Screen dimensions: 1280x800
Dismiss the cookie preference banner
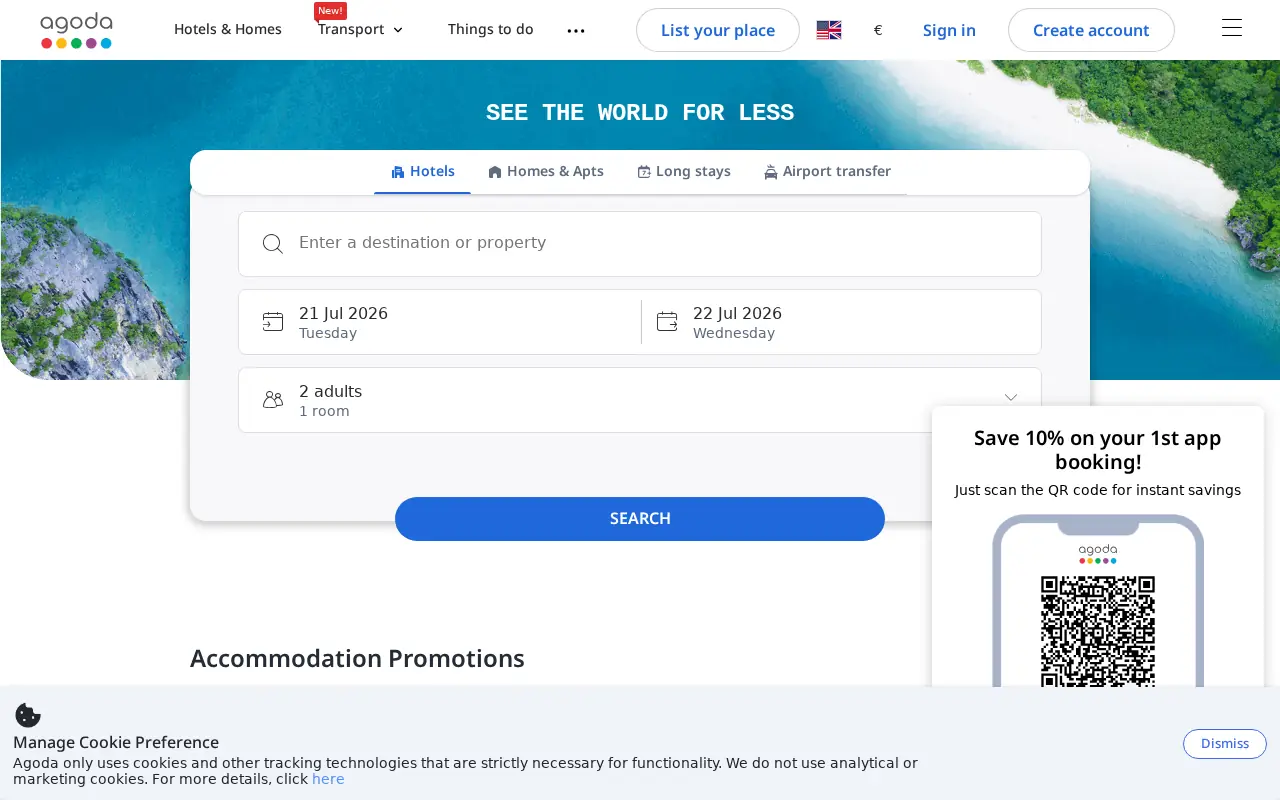tap(1225, 743)
